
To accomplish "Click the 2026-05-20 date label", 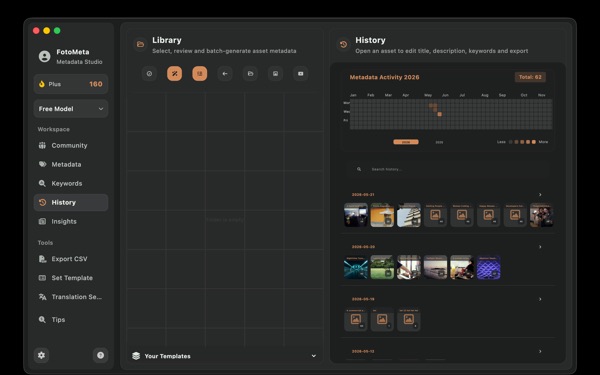I will pyautogui.click(x=363, y=247).
